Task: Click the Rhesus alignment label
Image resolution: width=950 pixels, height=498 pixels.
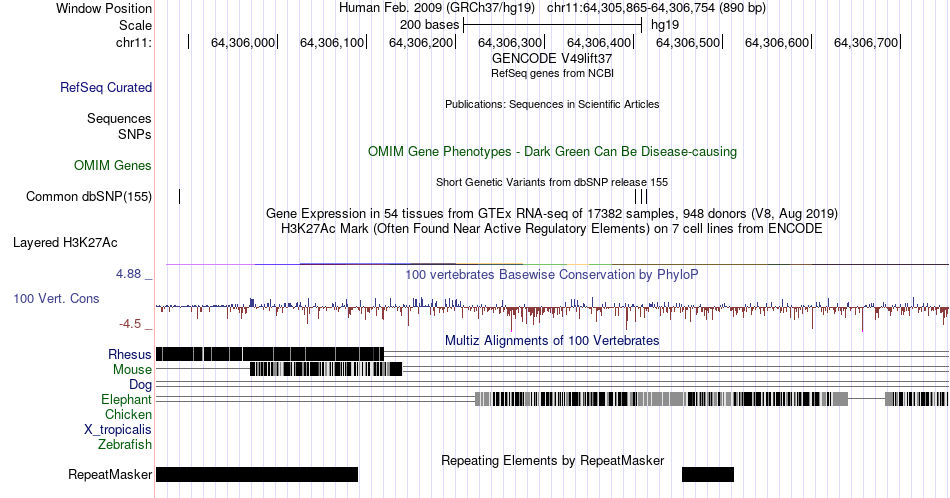Action: click(x=130, y=354)
